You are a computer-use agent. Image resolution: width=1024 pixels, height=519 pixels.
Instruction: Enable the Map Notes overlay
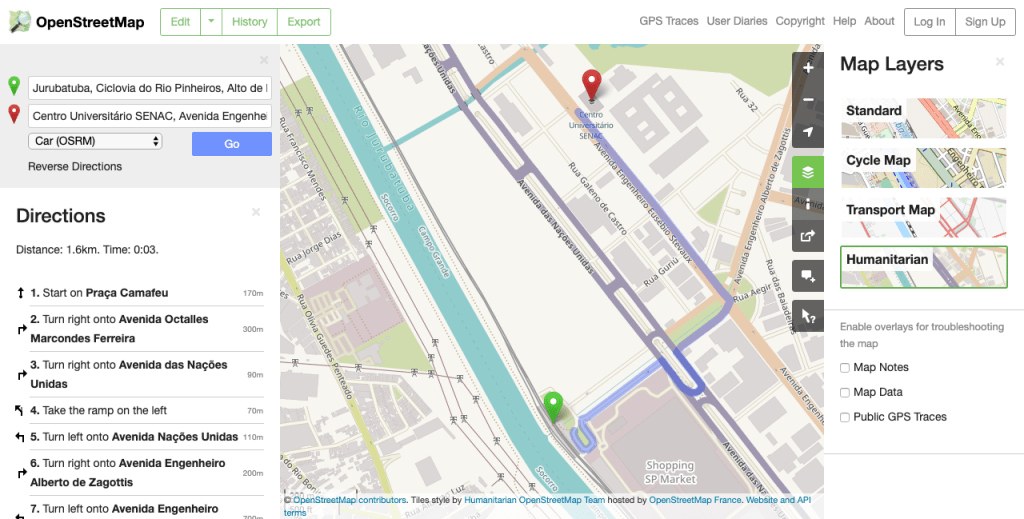846,368
